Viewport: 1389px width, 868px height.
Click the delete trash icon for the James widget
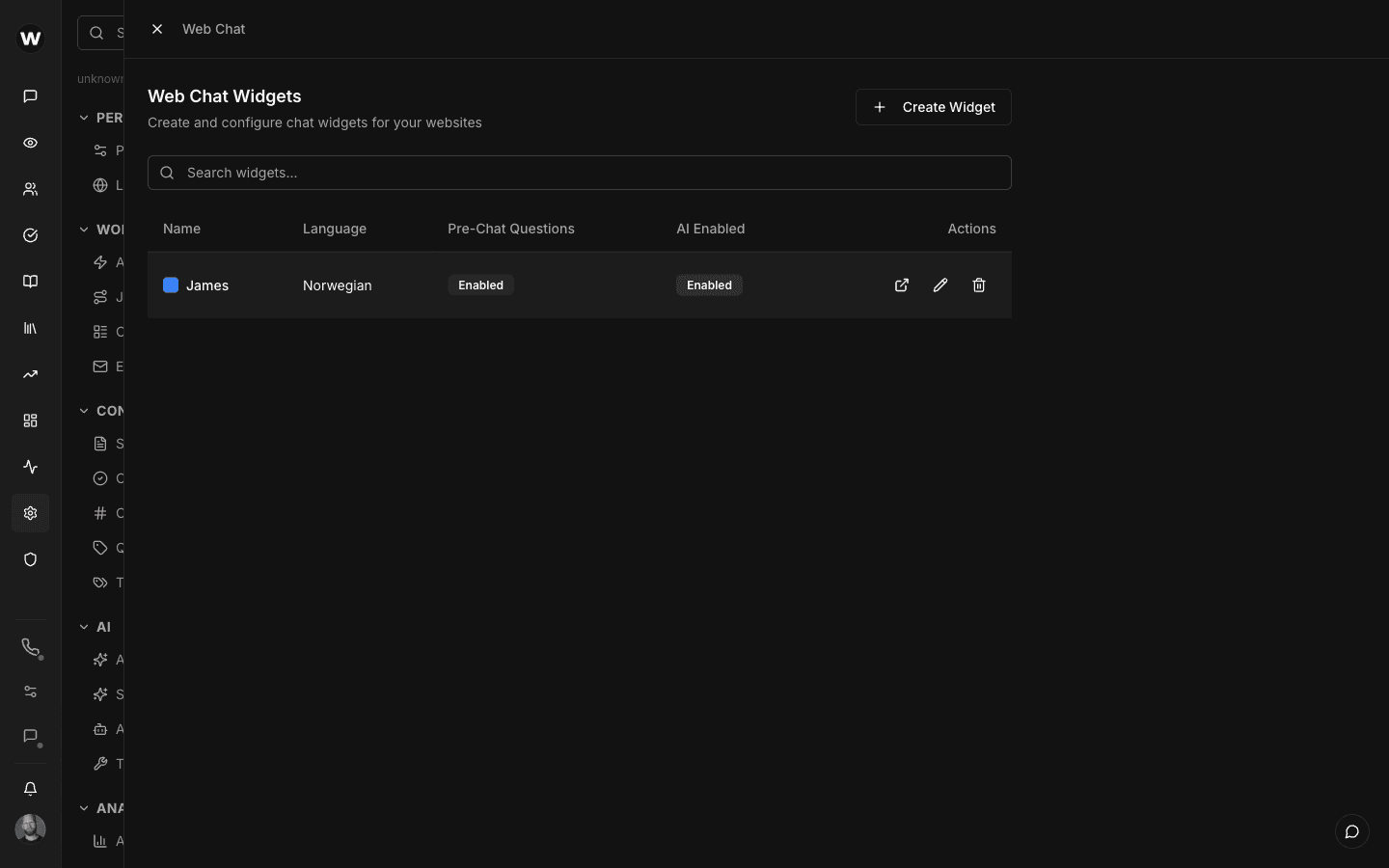tap(978, 285)
